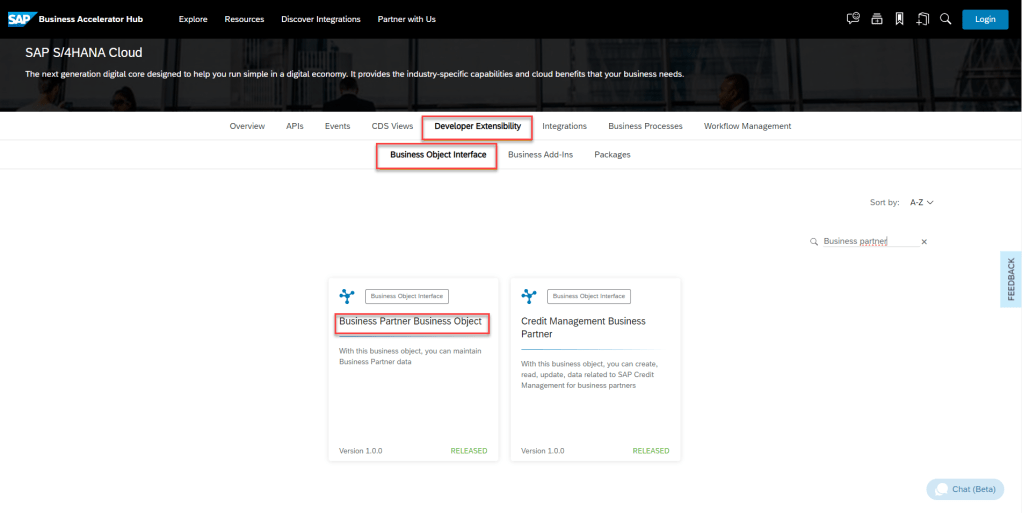Click the add-document pages icon in header
The height and width of the screenshot is (513, 1022).
pos(922,19)
